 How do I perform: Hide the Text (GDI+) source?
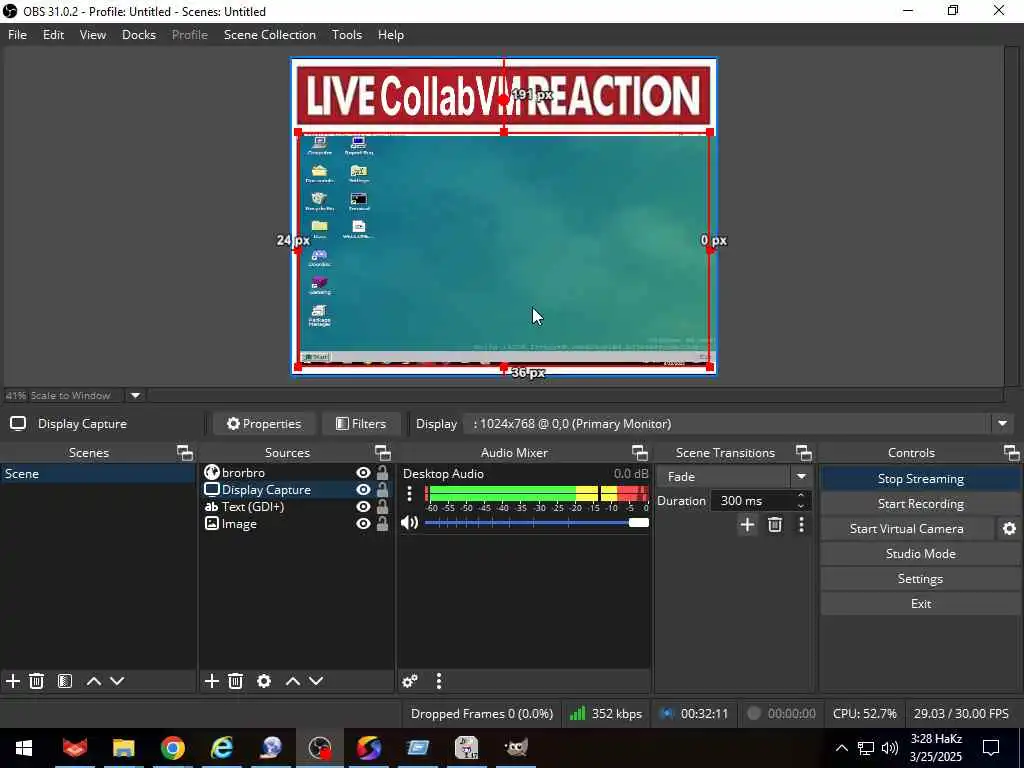[x=363, y=507]
